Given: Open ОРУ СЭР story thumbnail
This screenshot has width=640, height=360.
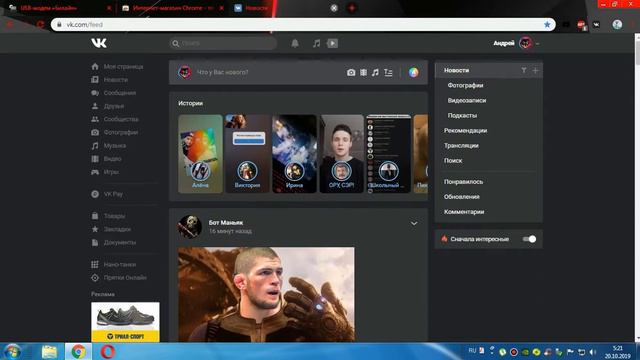Looking at the screenshot, I should (x=341, y=154).
